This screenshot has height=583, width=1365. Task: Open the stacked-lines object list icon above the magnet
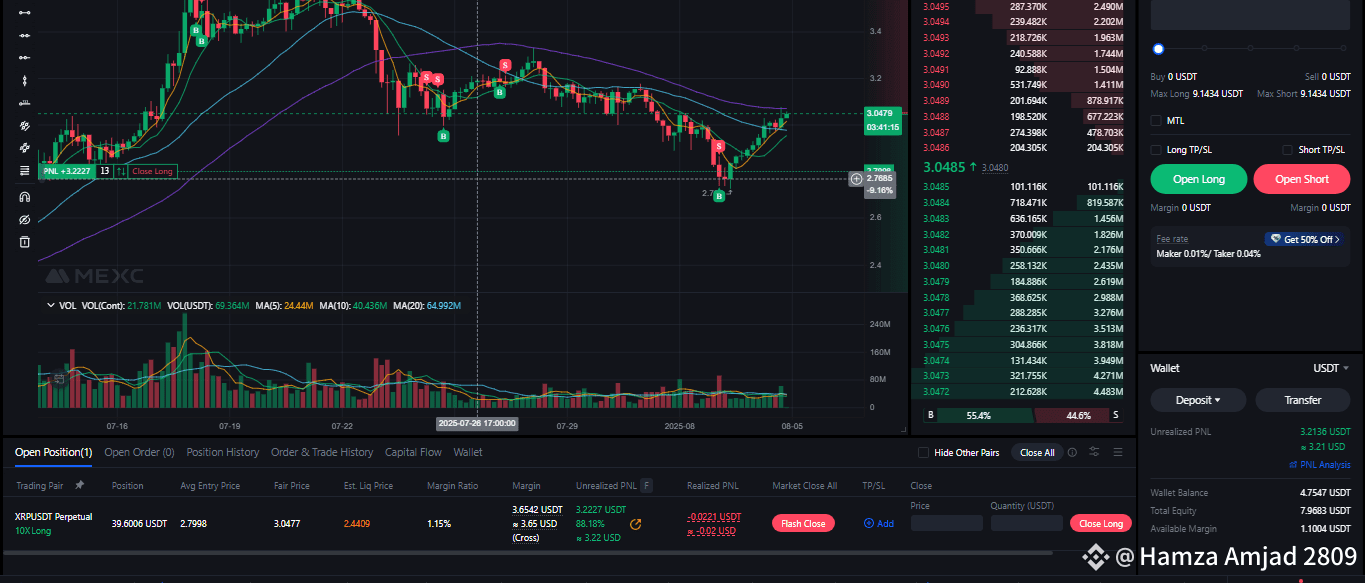pos(25,171)
